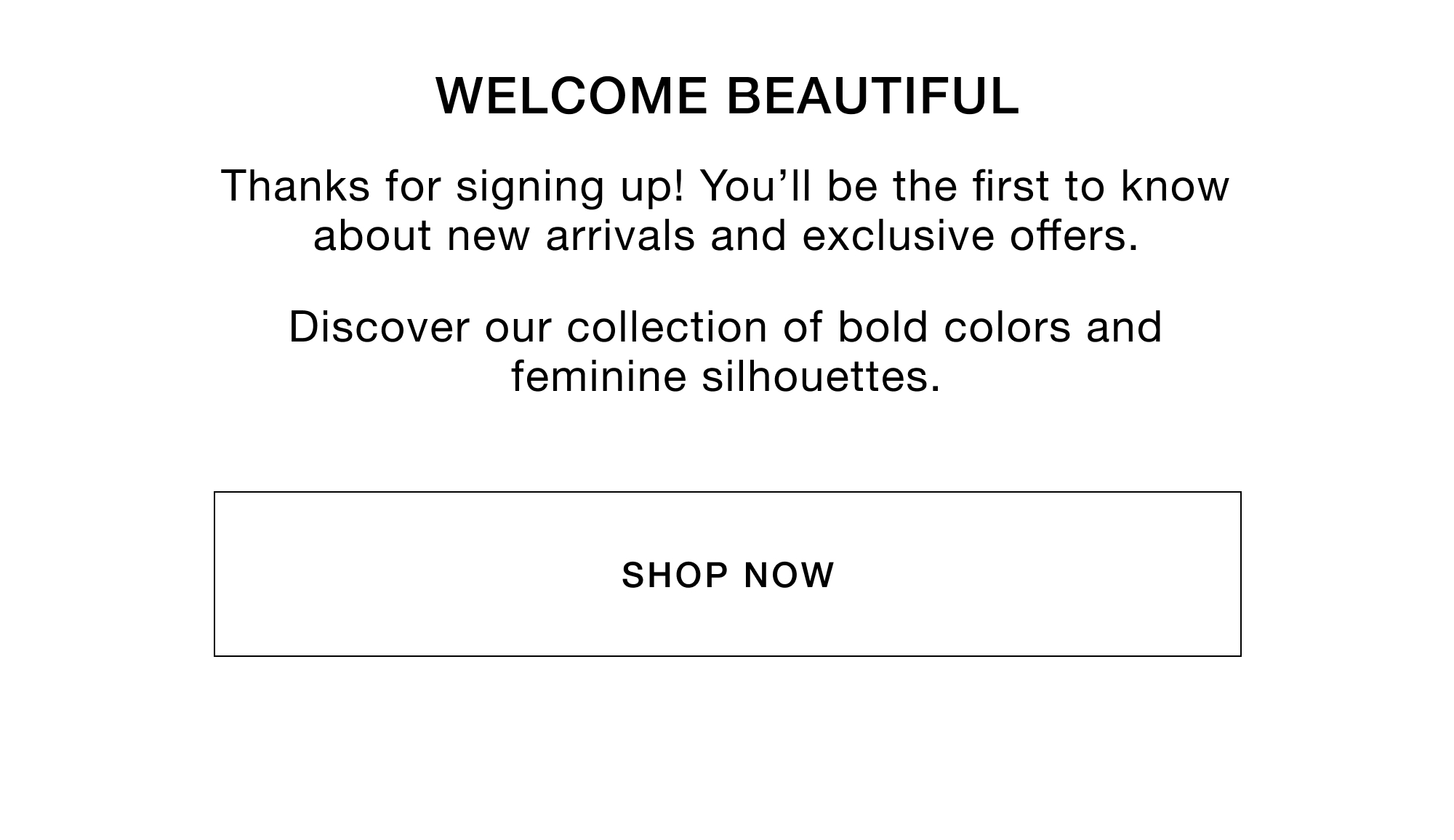Click the phrase 'new arrivals'
The width and height of the screenshot is (1454, 840).
[x=571, y=236]
